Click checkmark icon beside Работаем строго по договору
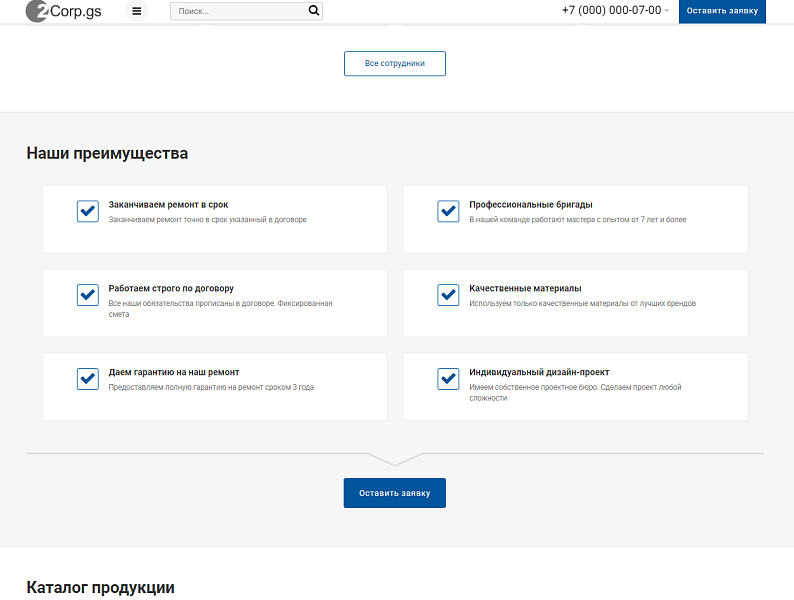 click(x=88, y=295)
